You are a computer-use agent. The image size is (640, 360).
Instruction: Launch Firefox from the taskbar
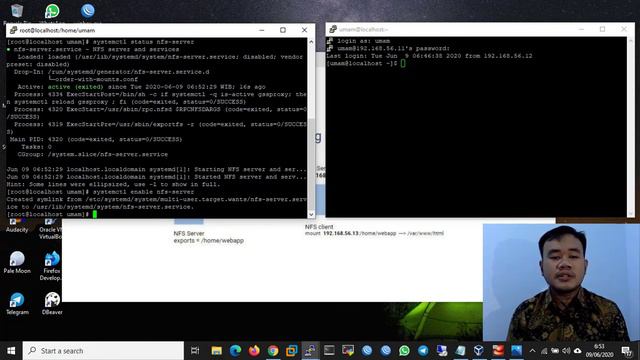[x=254, y=351]
